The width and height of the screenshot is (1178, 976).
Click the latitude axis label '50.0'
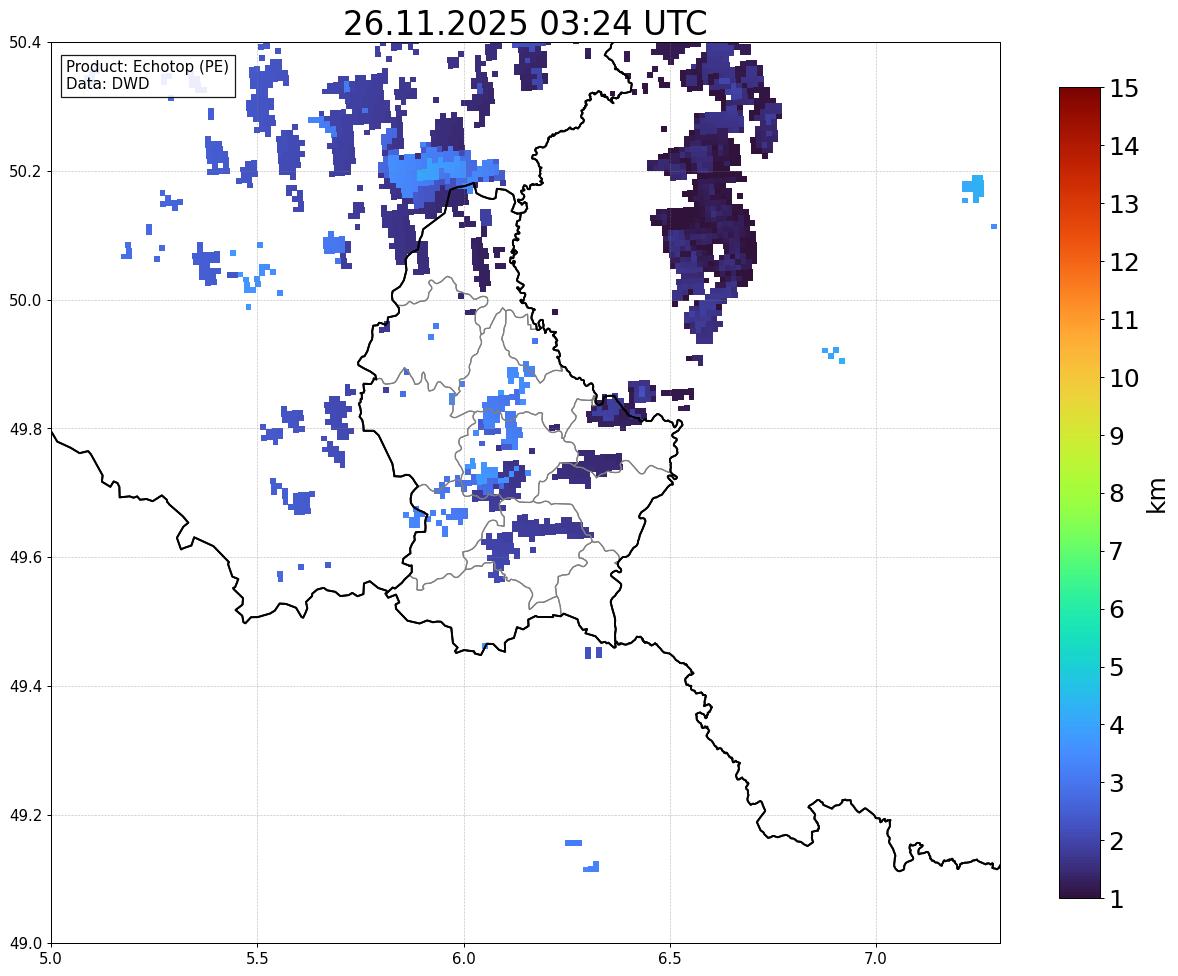coord(25,301)
